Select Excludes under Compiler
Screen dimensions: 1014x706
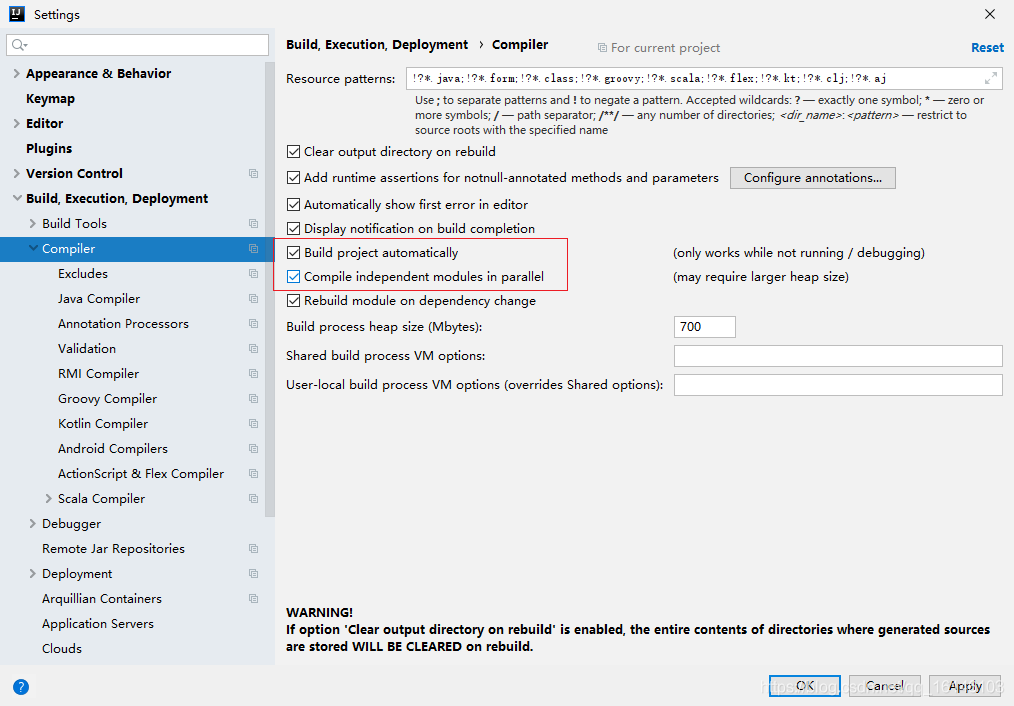pos(83,273)
